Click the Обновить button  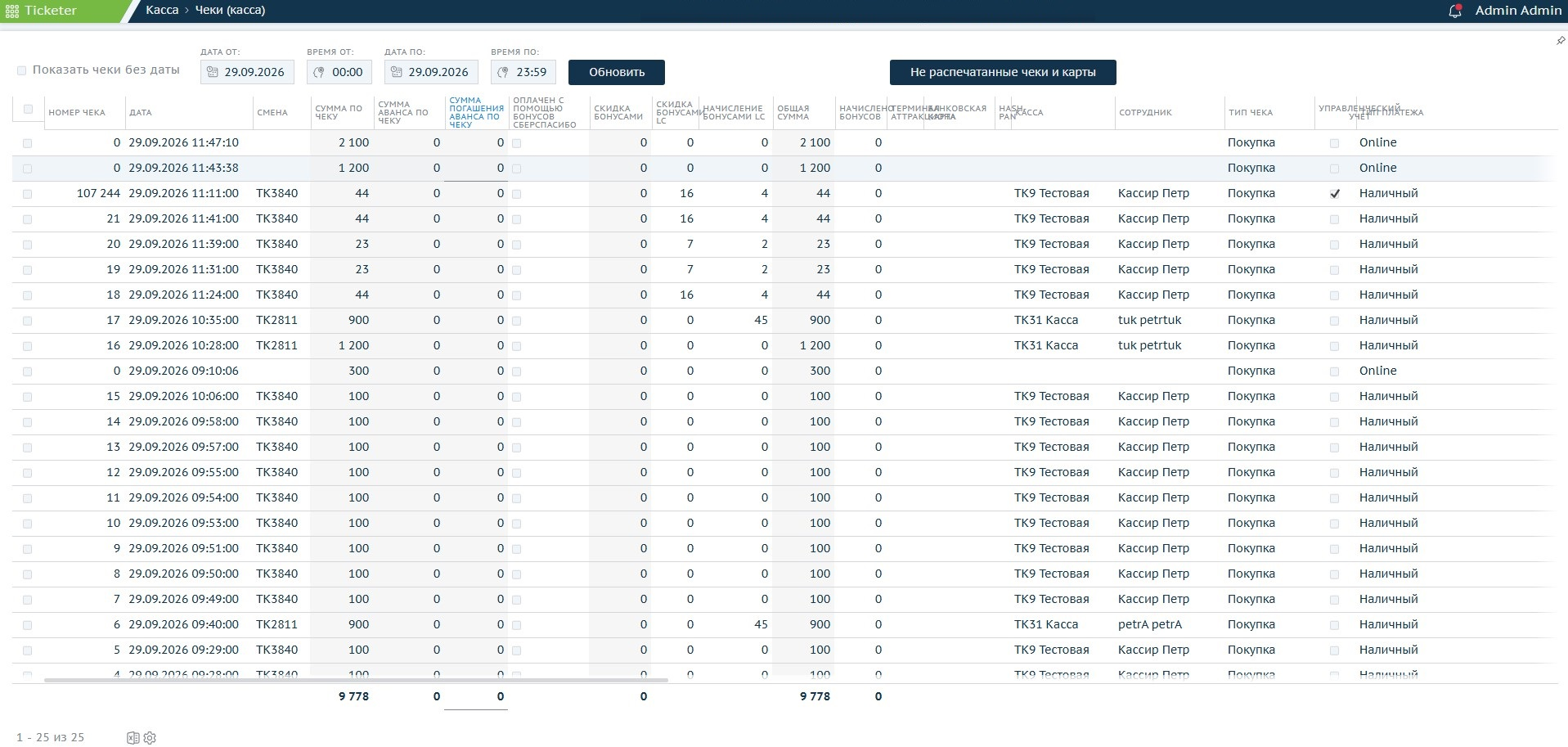[x=617, y=72]
